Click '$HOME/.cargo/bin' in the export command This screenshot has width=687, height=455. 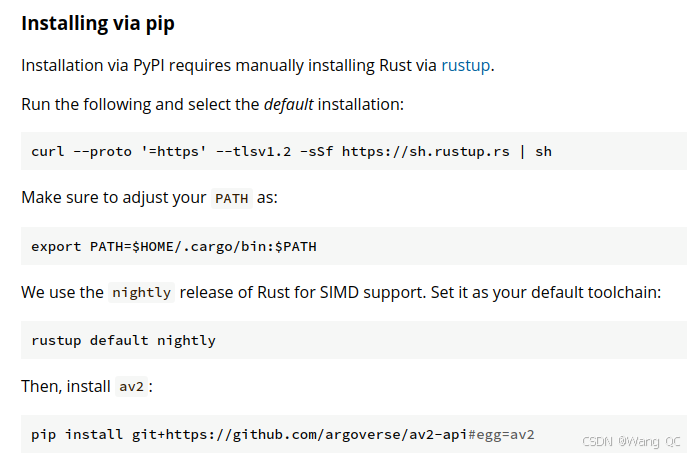coord(199,247)
